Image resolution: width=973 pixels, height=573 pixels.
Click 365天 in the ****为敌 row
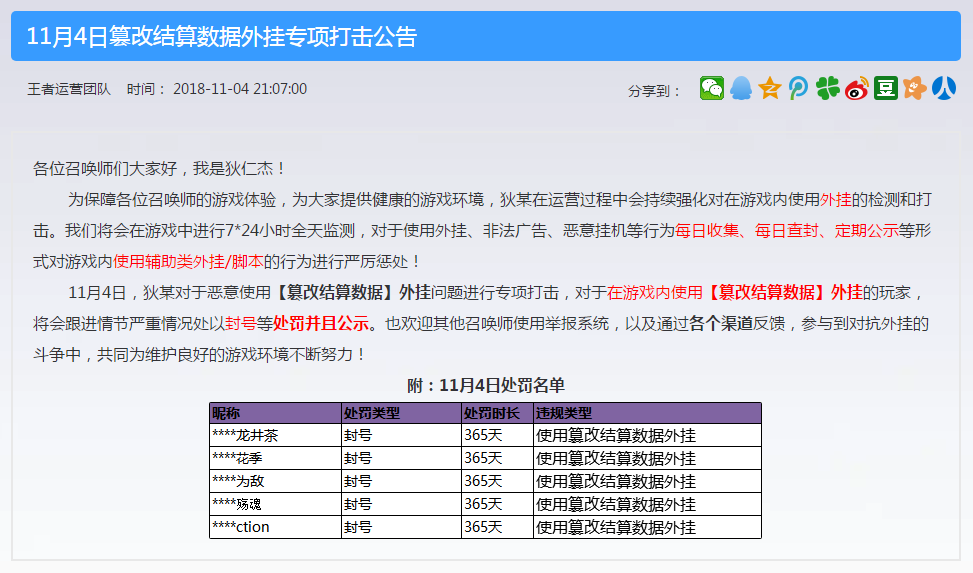point(483,482)
